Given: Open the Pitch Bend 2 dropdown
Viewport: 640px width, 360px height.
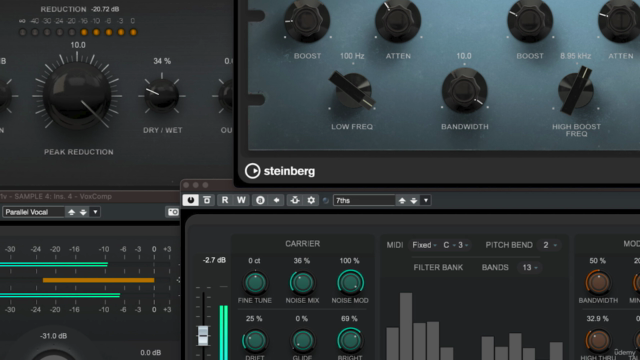Looking at the screenshot, I should point(549,245).
